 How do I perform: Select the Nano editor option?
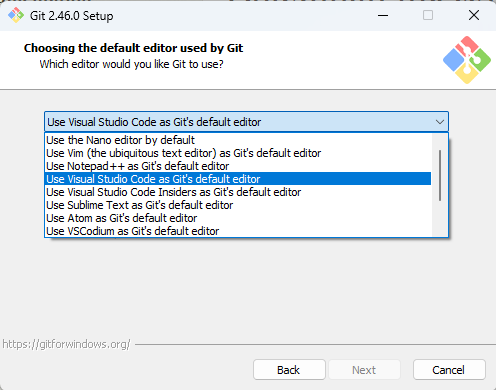pos(238,140)
